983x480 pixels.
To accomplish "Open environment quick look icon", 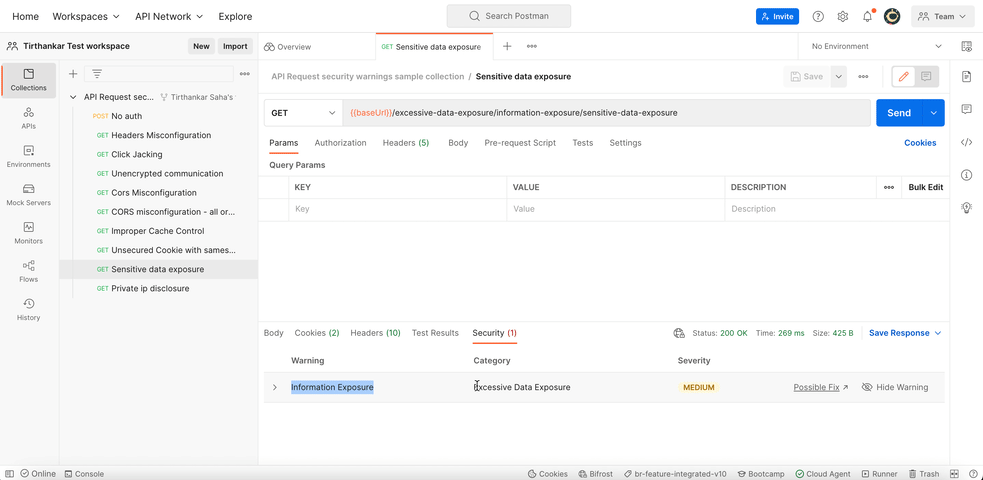I will click(966, 46).
